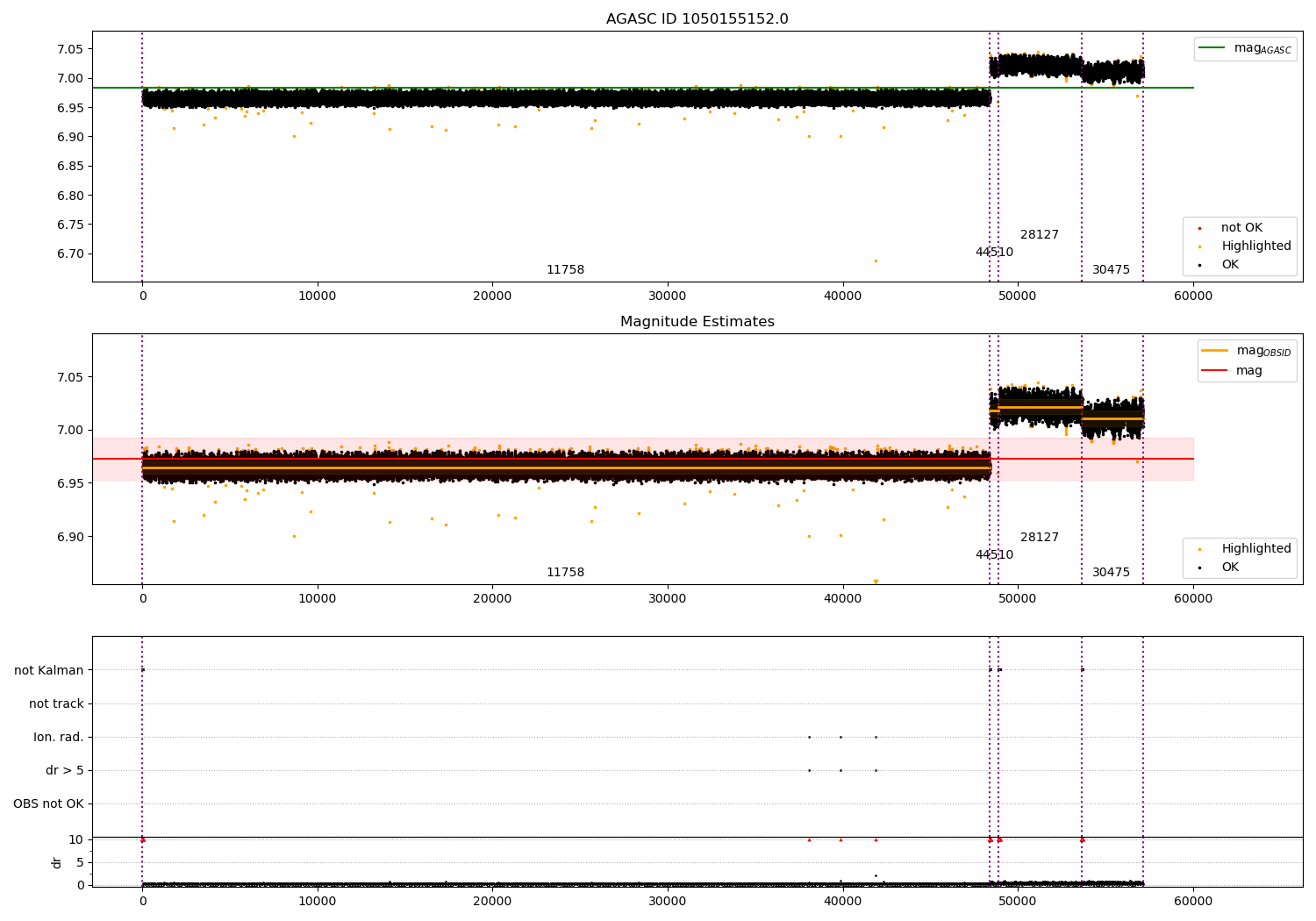Click the 28127 obsid label in middle plot
Screen dimensions: 1316x921
(1040, 538)
